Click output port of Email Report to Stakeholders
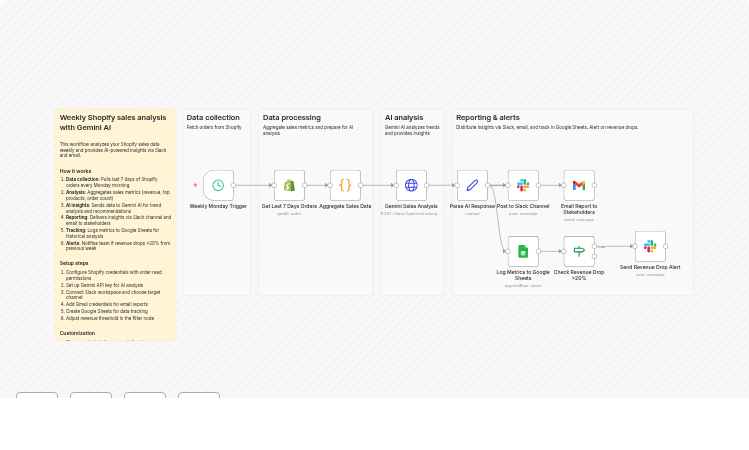 coord(595,185)
